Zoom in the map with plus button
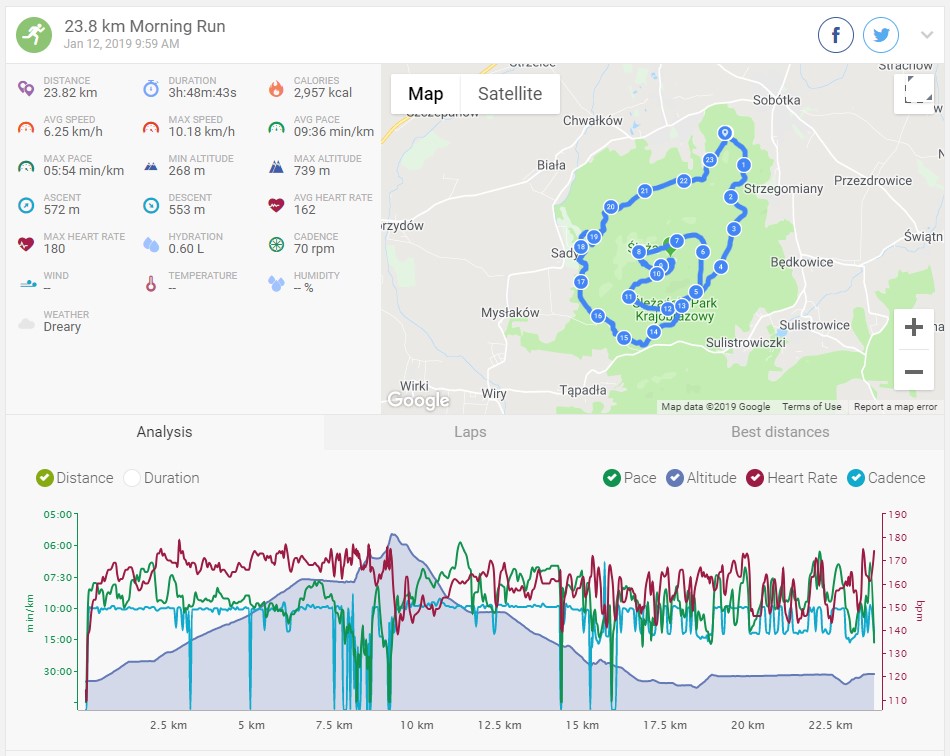Image resolution: width=950 pixels, height=756 pixels. [x=913, y=328]
